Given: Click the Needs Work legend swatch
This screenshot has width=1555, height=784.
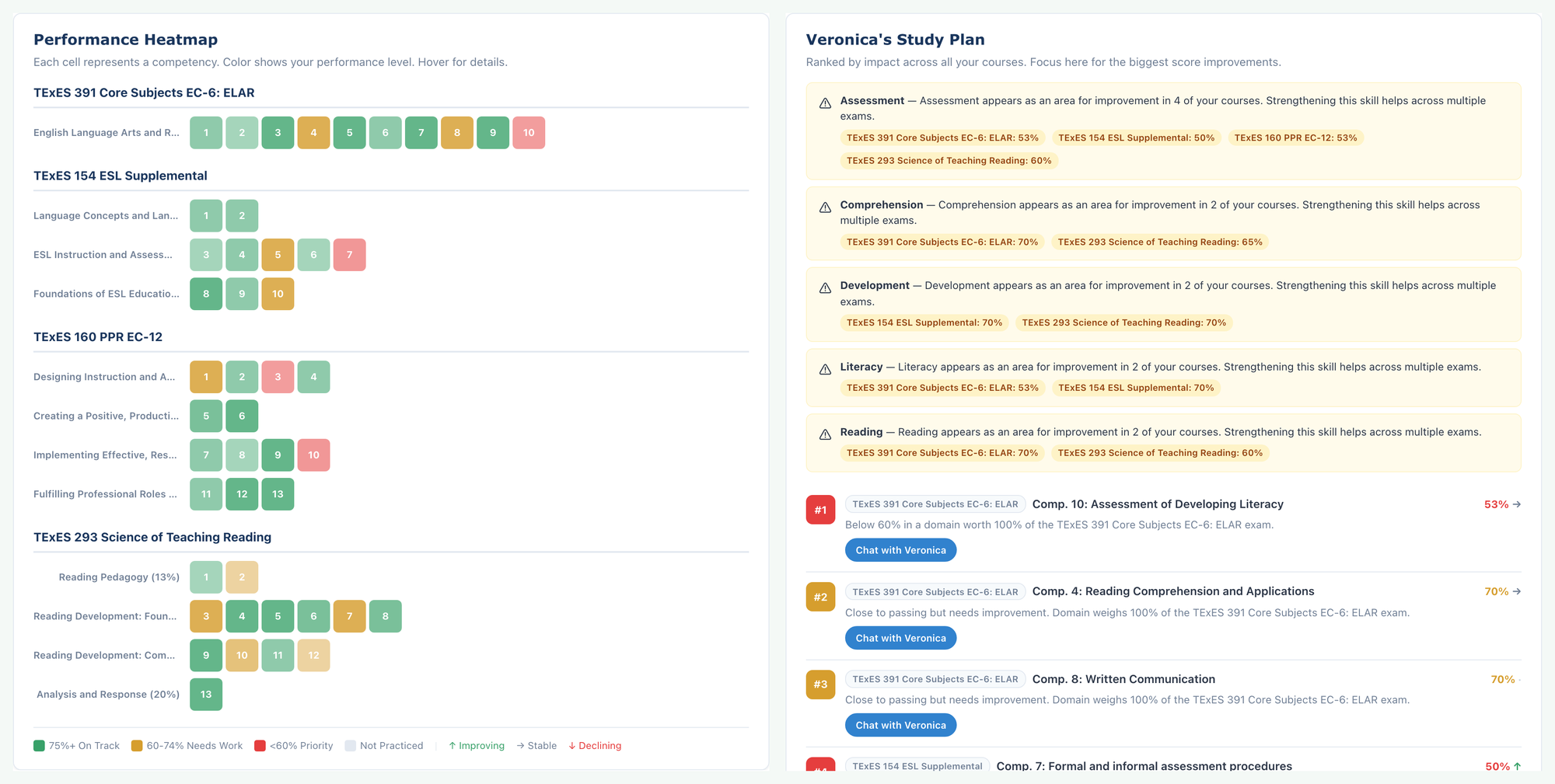Looking at the screenshot, I should 137,746.
